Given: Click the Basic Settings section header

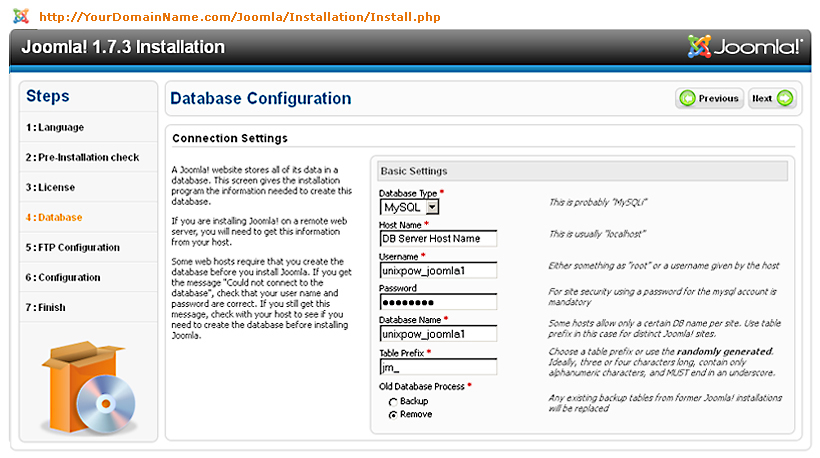Looking at the screenshot, I should [x=583, y=171].
